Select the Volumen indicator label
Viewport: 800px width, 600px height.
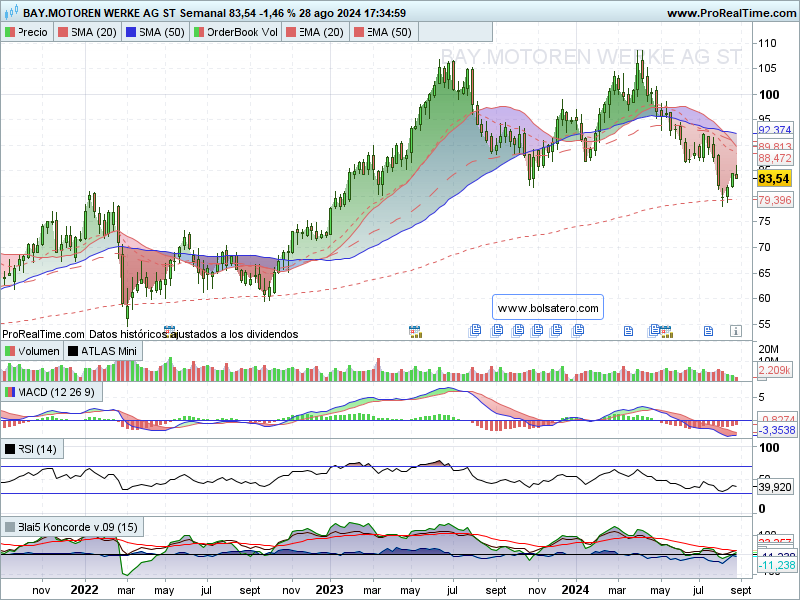[x=33, y=351]
